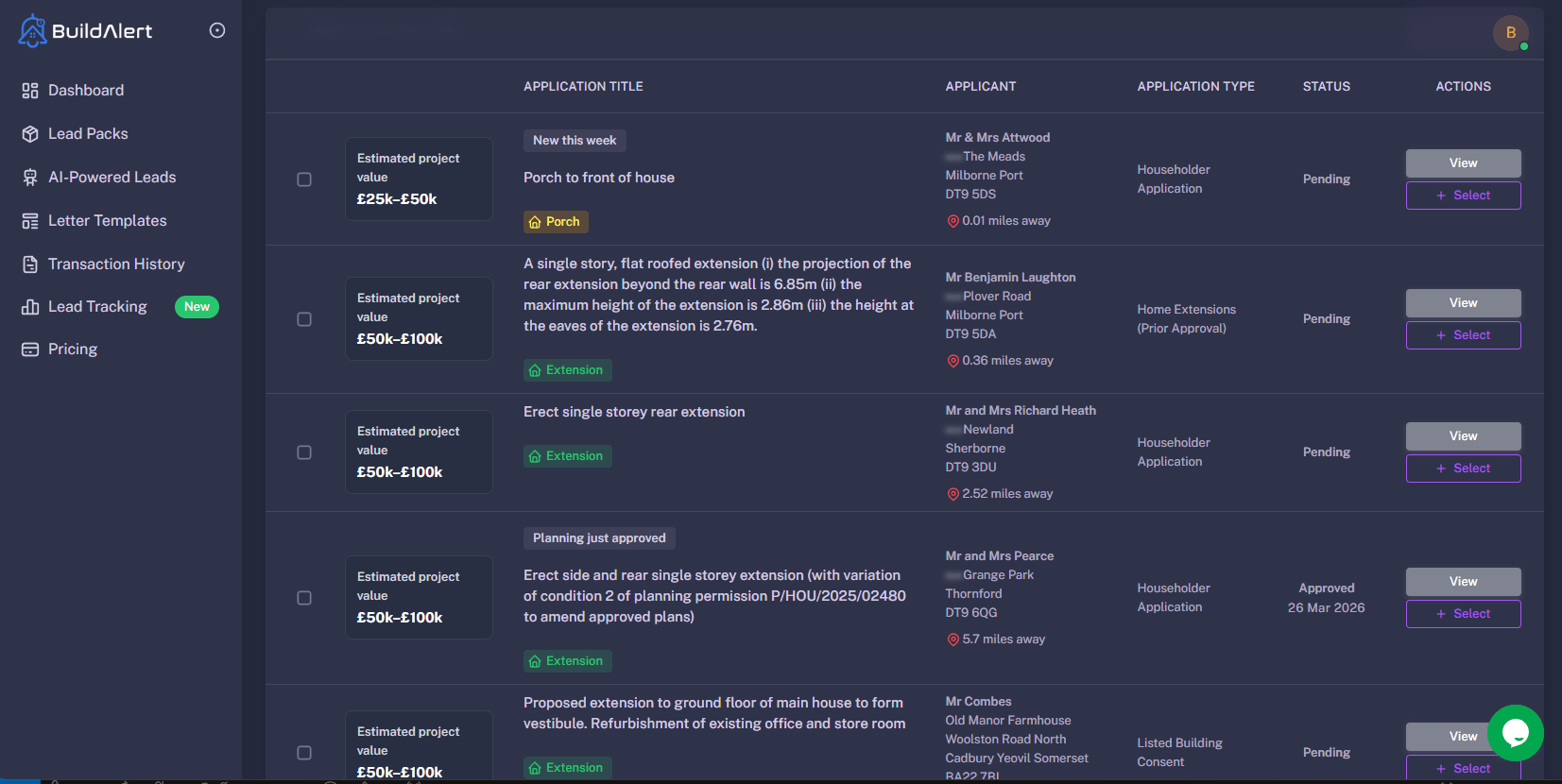The image size is (1562, 784).
Task: Go to Letter Templates menu item
Action: coord(107,221)
